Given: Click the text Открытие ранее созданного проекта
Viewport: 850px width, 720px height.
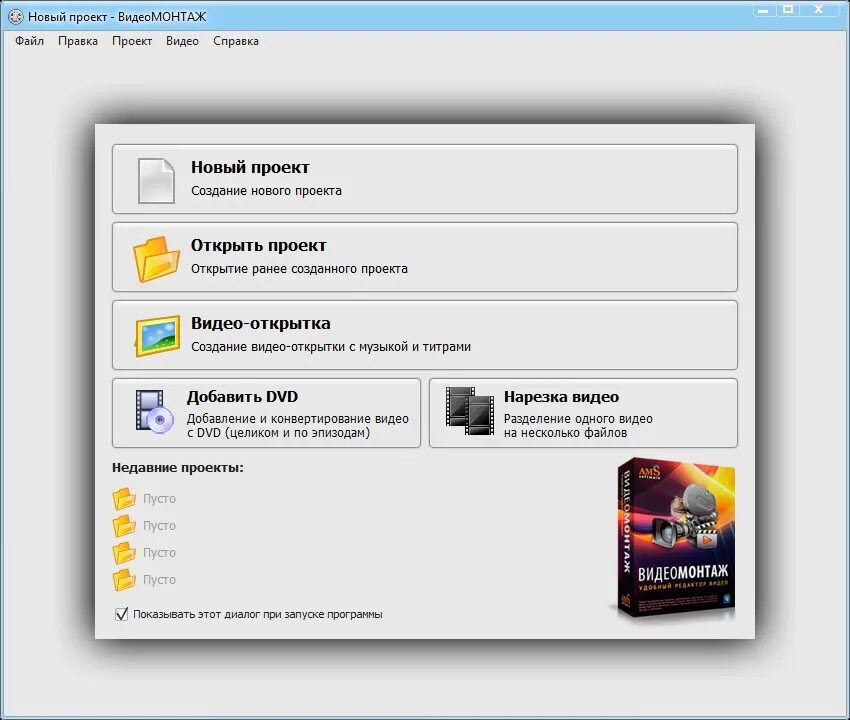Looking at the screenshot, I should click(299, 269).
